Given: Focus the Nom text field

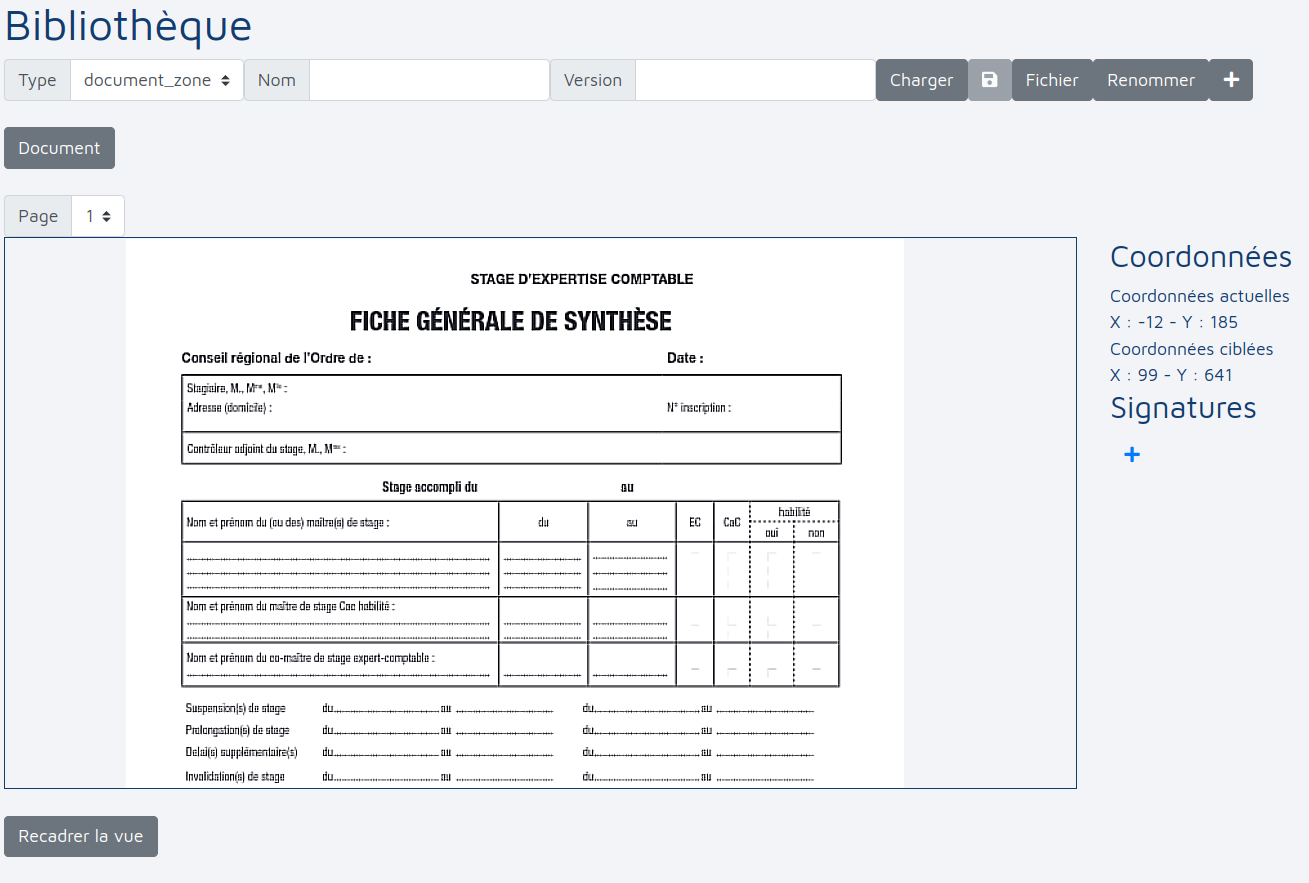Looking at the screenshot, I should pos(429,80).
